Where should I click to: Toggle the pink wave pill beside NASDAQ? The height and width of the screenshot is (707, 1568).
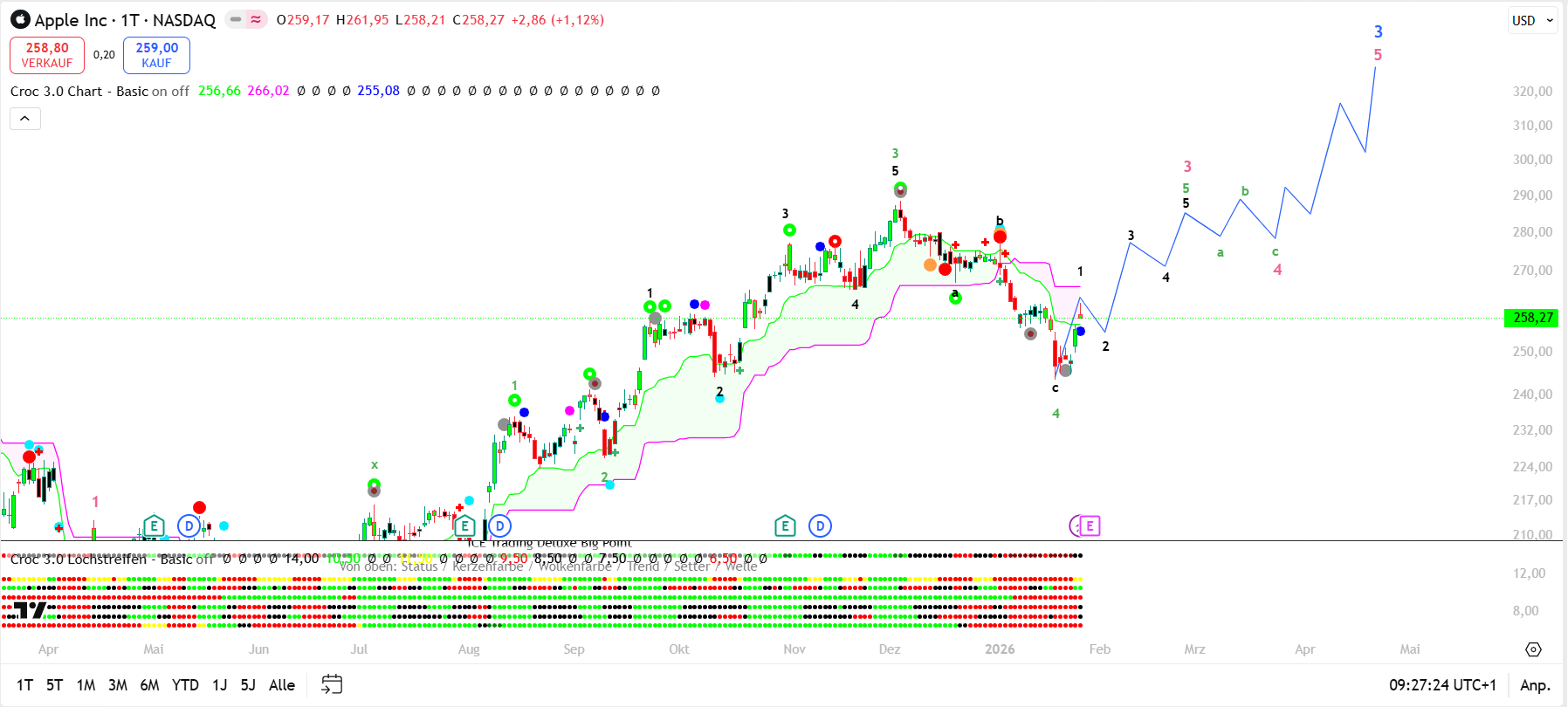pos(256,19)
